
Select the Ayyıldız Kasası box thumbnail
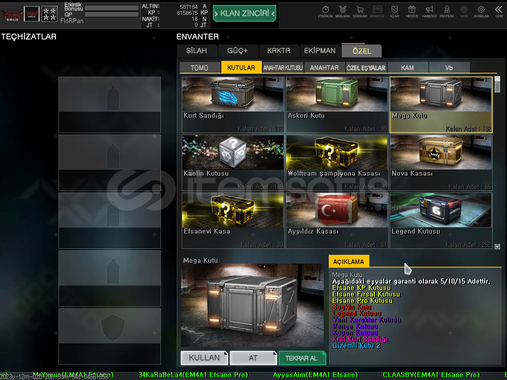(x=337, y=220)
